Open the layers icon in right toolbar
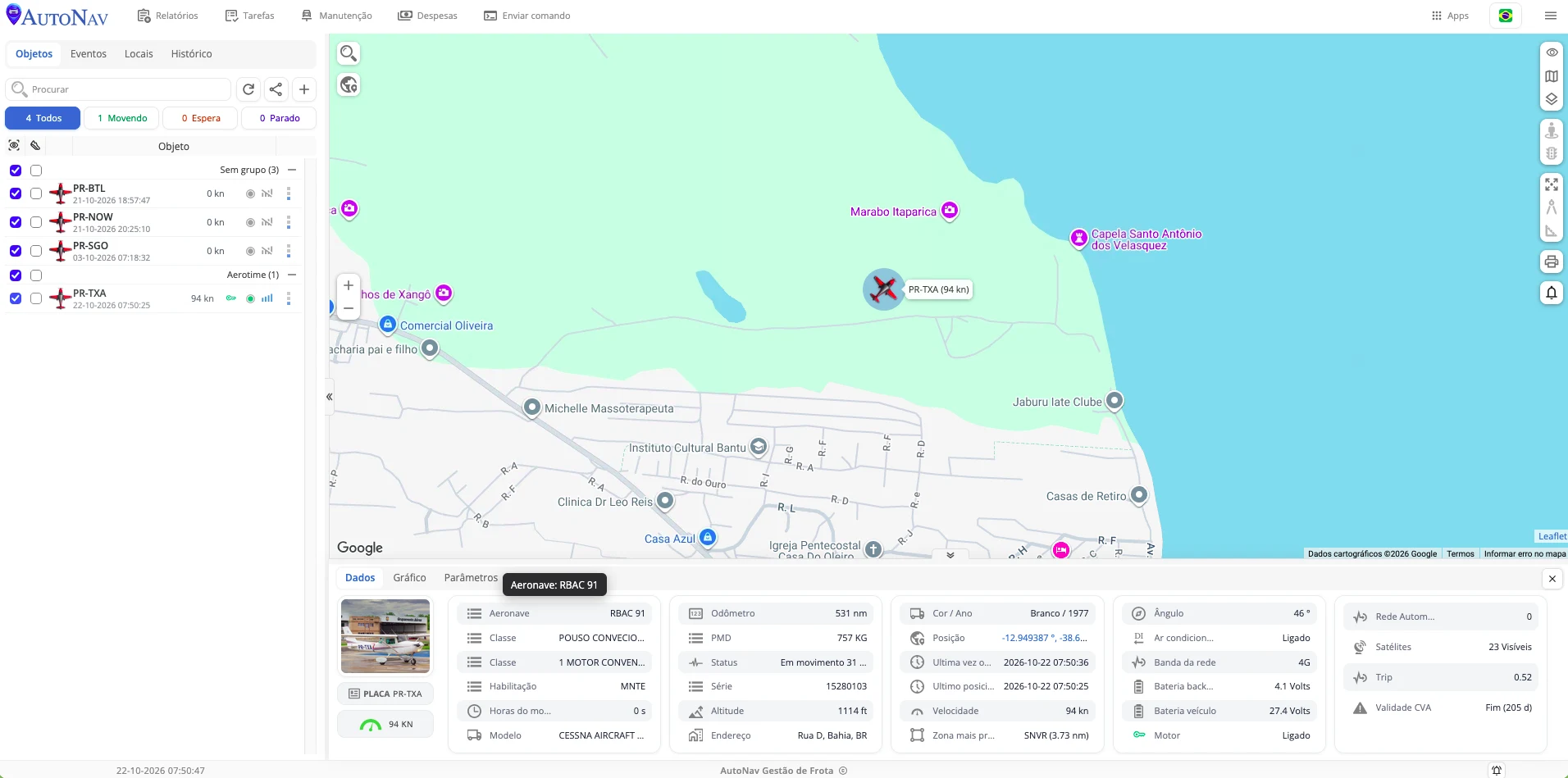Screen dimensions: 1568x778 pyautogui.click(x=1552, y=99)
